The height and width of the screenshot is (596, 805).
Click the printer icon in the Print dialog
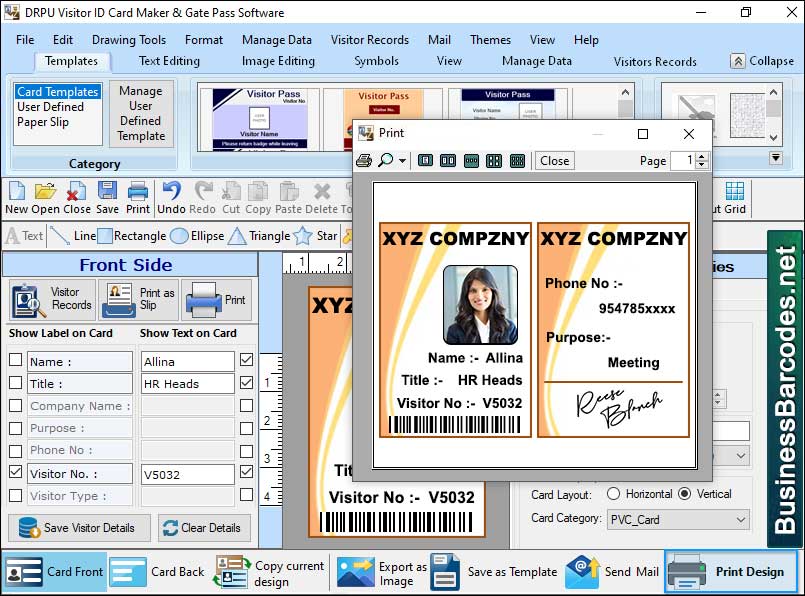(x=366, y=160)
